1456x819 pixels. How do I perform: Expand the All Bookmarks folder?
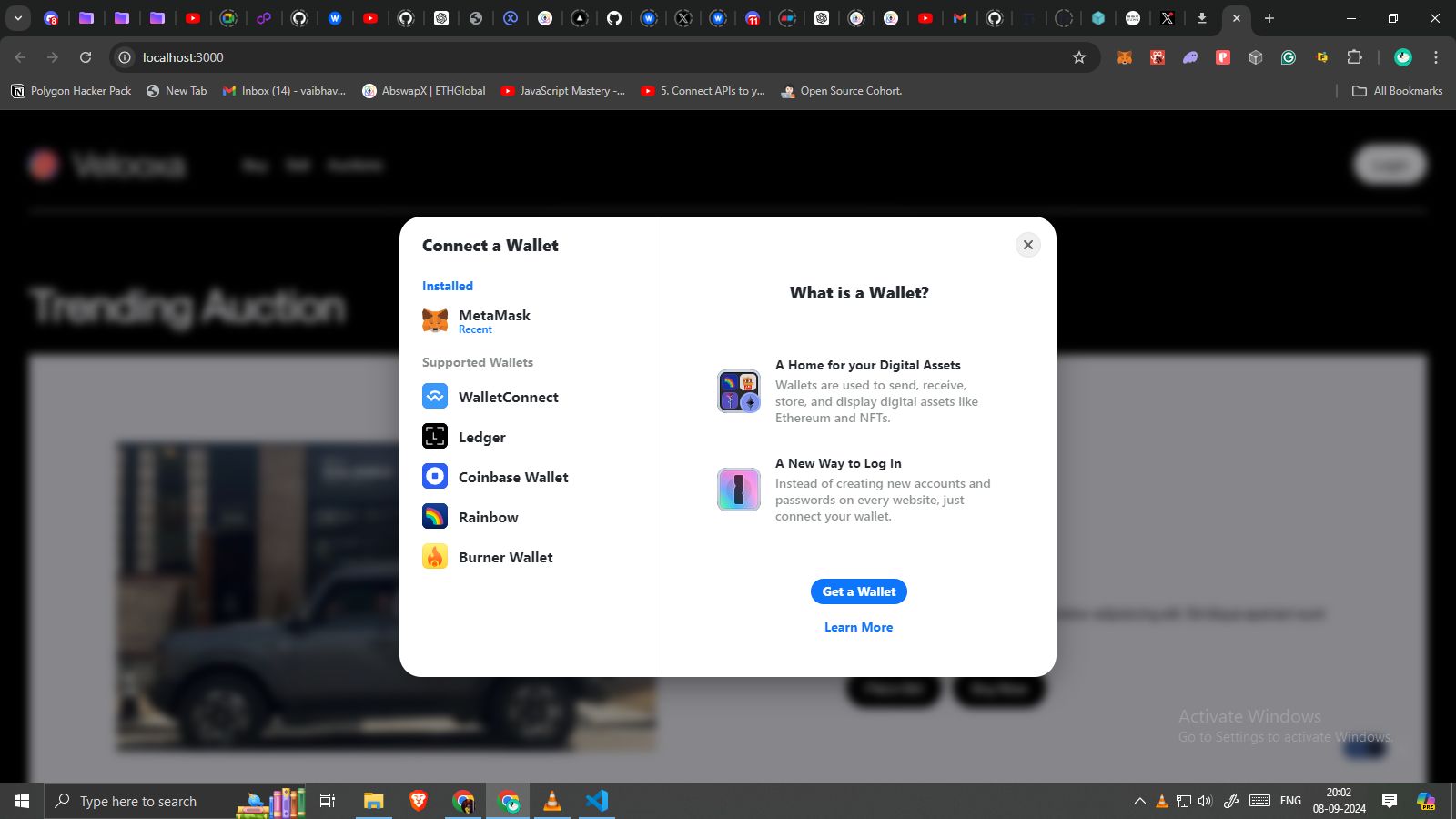1398,91
